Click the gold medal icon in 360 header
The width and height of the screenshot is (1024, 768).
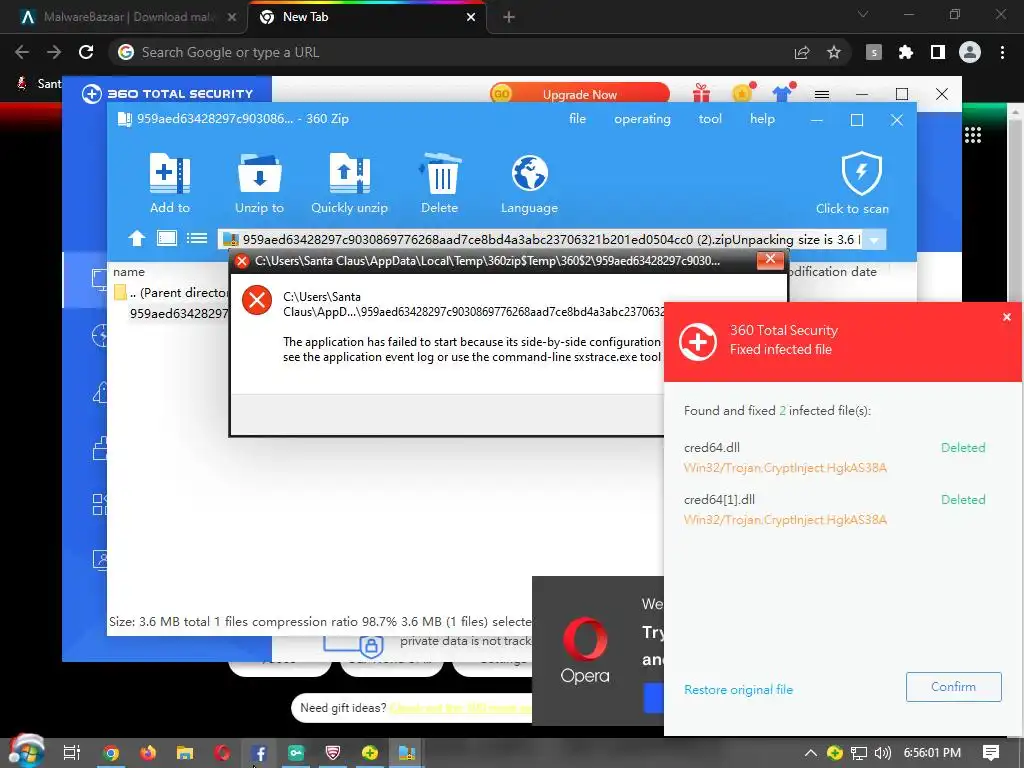[742, 93]
